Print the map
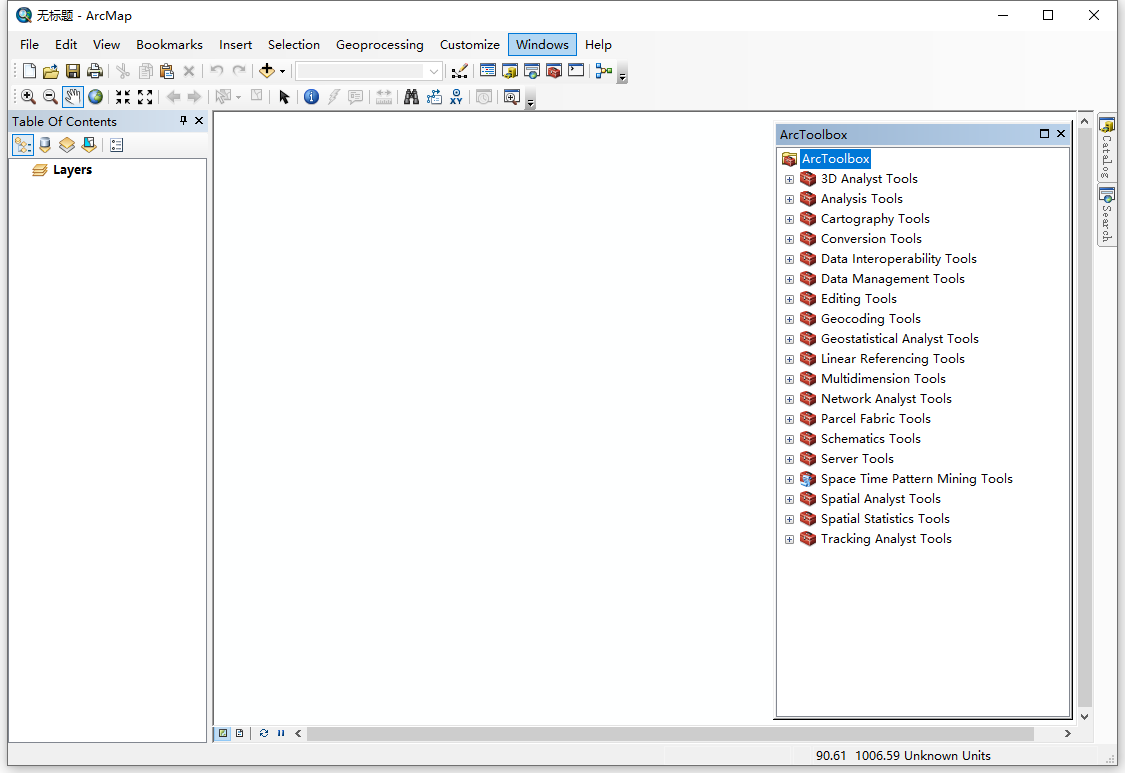Screen dimensions: 1125x773 click(95, 71)
